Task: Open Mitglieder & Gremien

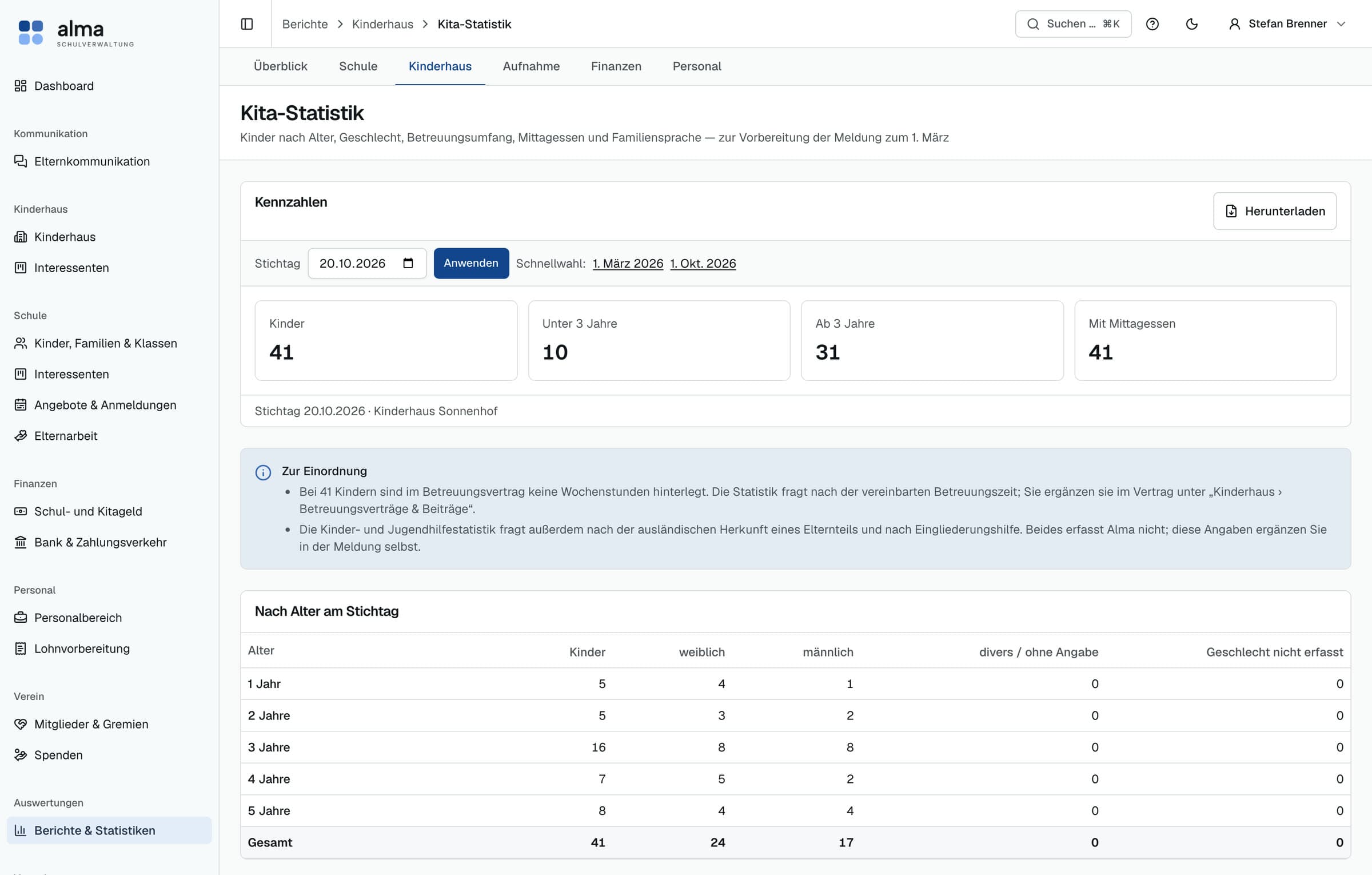Action: [109, 724]
